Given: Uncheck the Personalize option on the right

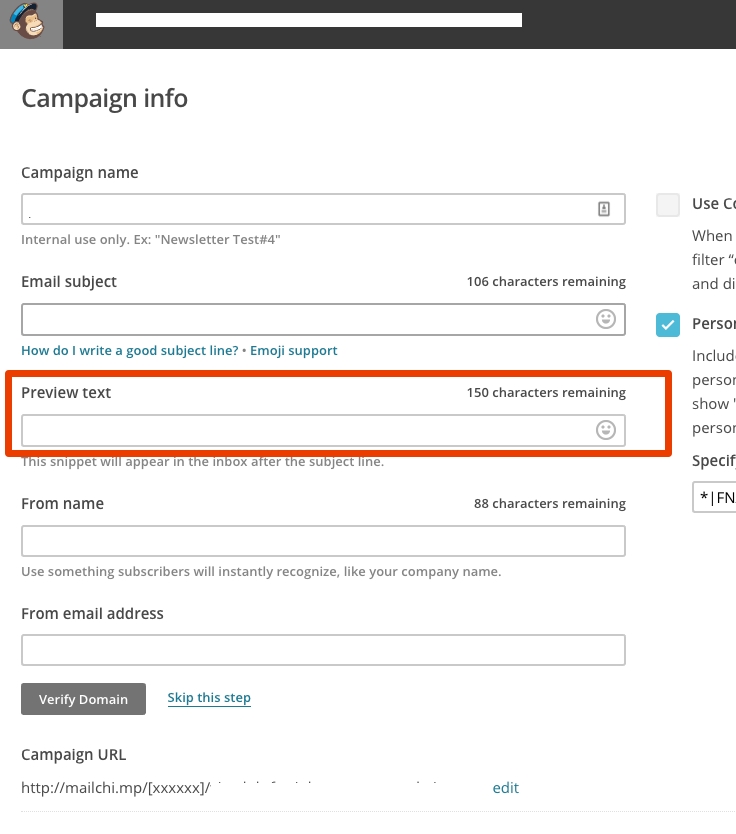Looking at the screenshot, I should (x=667, y=324).
